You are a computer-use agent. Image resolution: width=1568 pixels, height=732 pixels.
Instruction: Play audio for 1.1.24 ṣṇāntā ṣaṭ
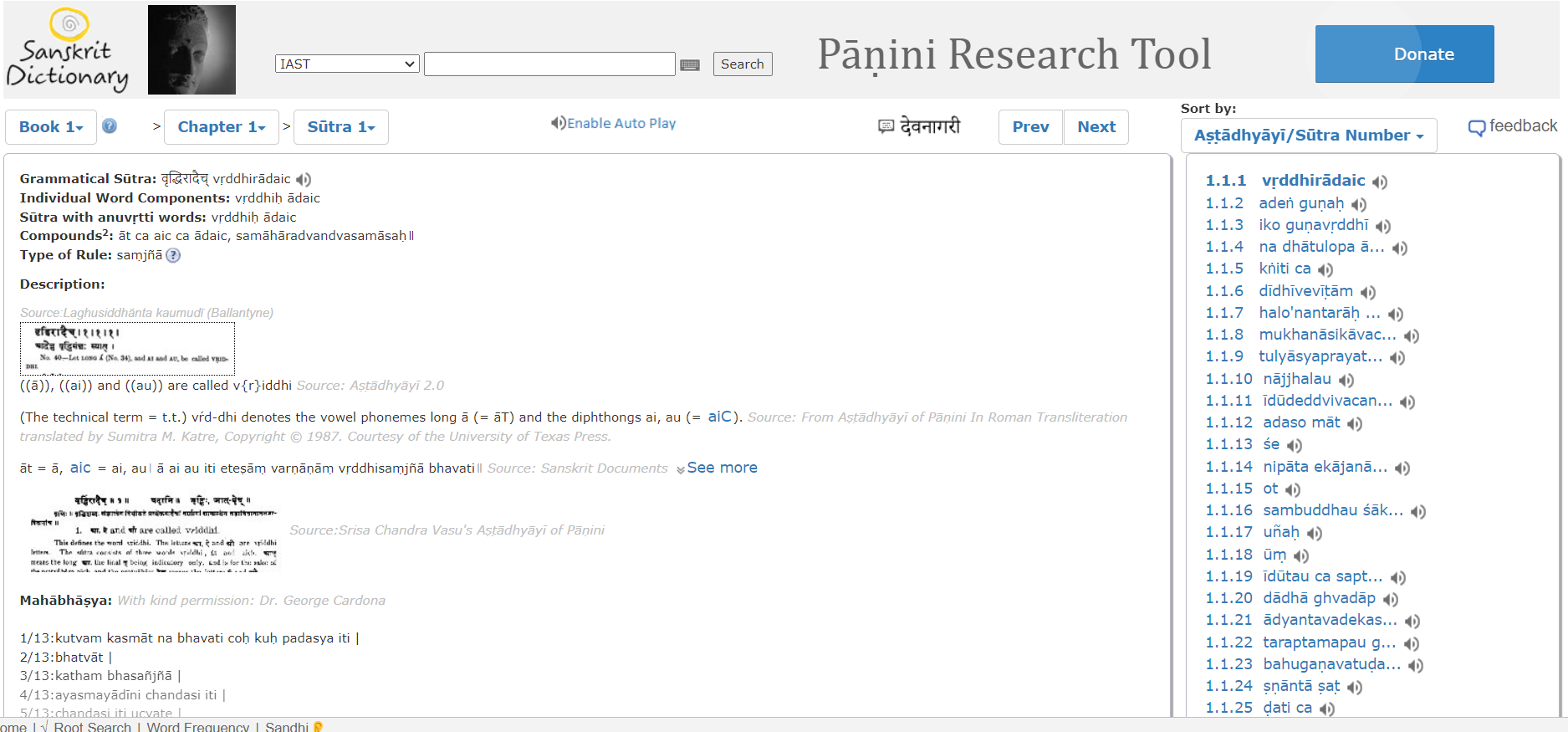tap(1355, 687)
